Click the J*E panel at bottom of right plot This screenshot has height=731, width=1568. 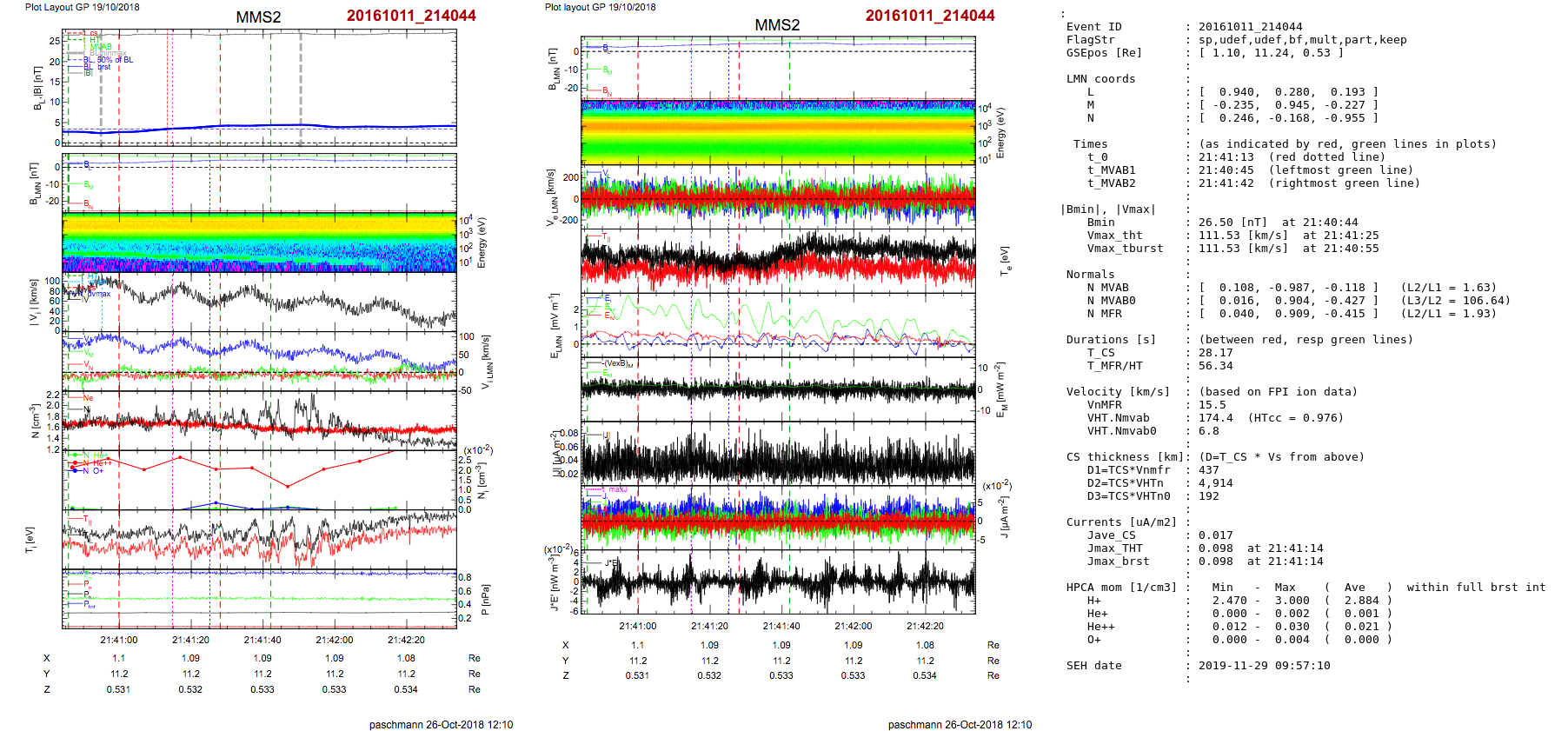click(x=778, y=581)
